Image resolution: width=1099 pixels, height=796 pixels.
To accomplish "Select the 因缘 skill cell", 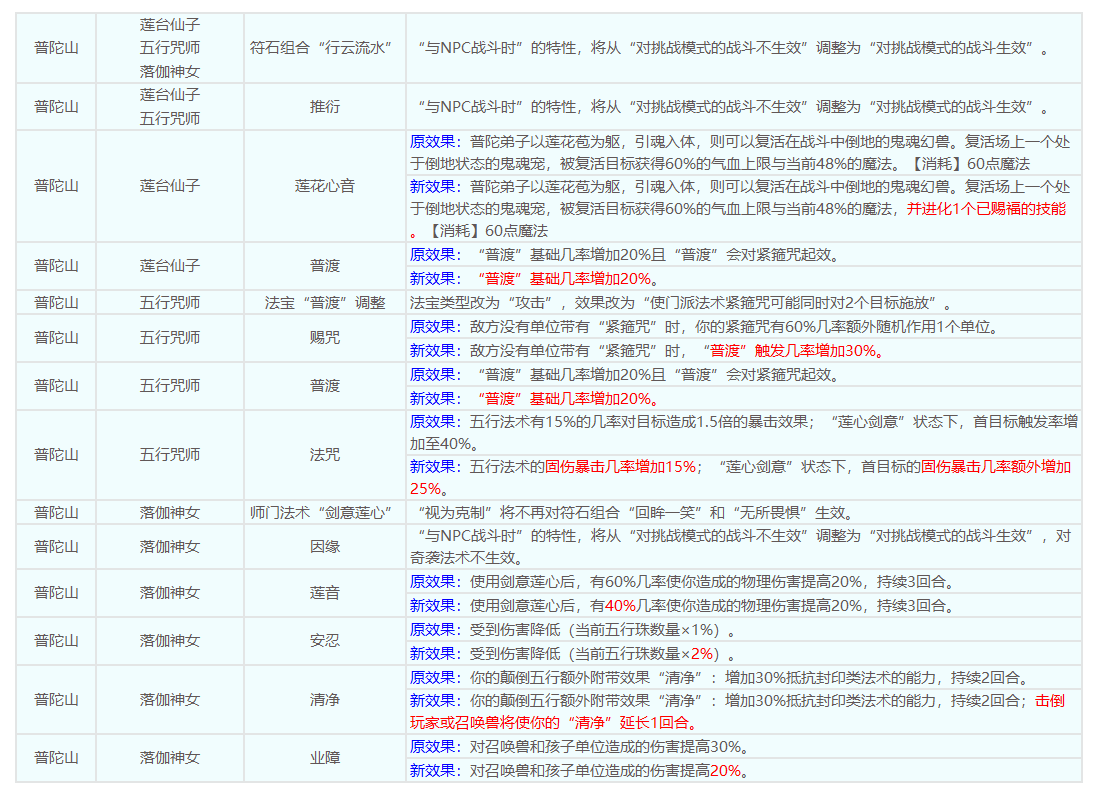I will tap(325, 547).
